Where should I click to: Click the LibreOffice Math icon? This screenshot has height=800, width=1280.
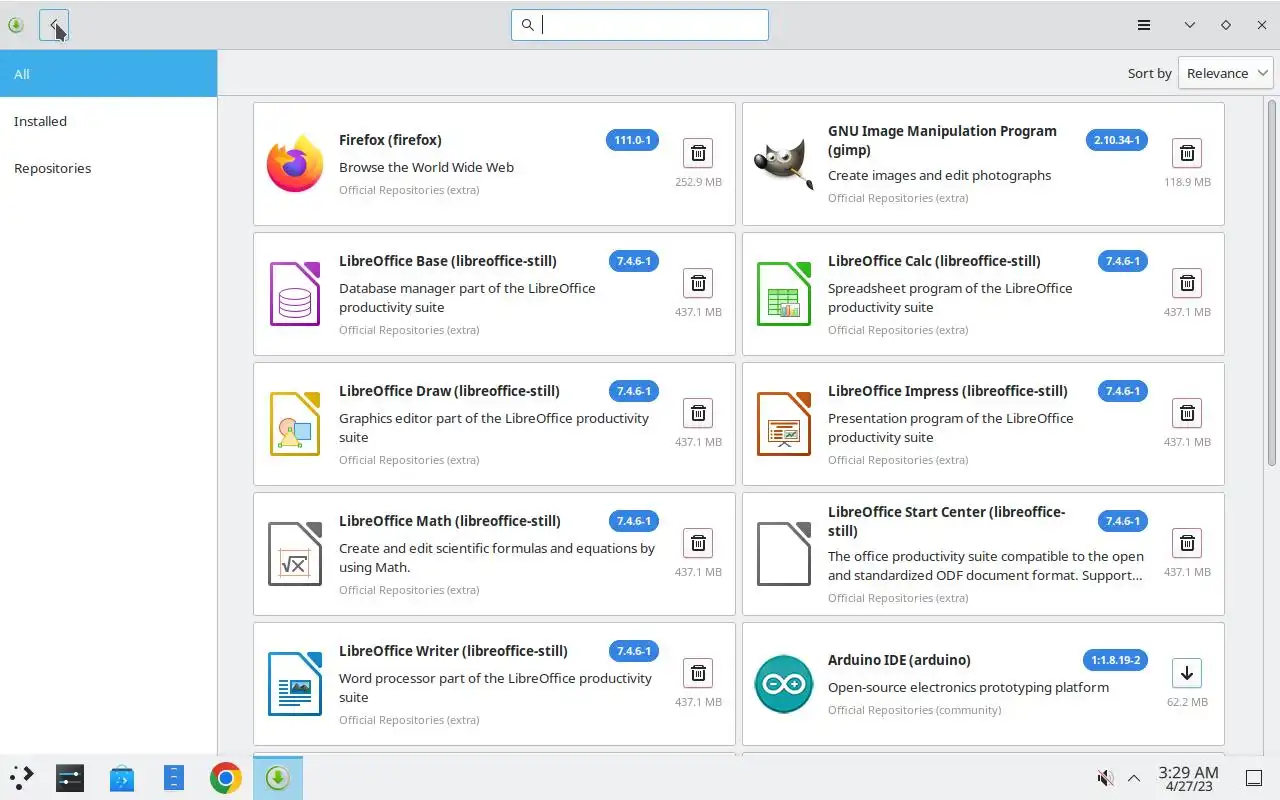(295, 554)
